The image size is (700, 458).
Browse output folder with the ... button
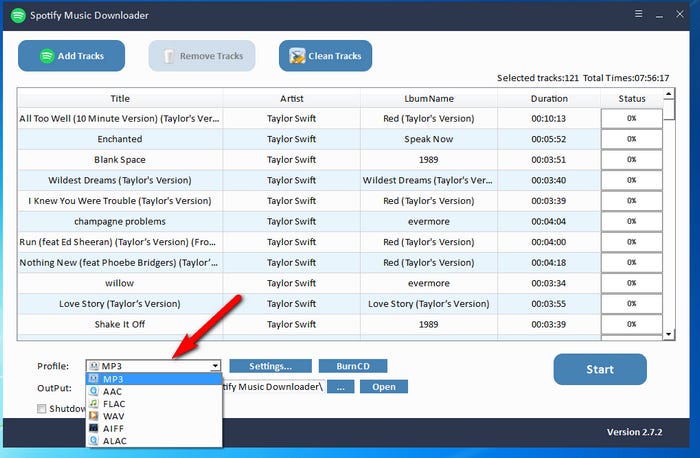341,387
